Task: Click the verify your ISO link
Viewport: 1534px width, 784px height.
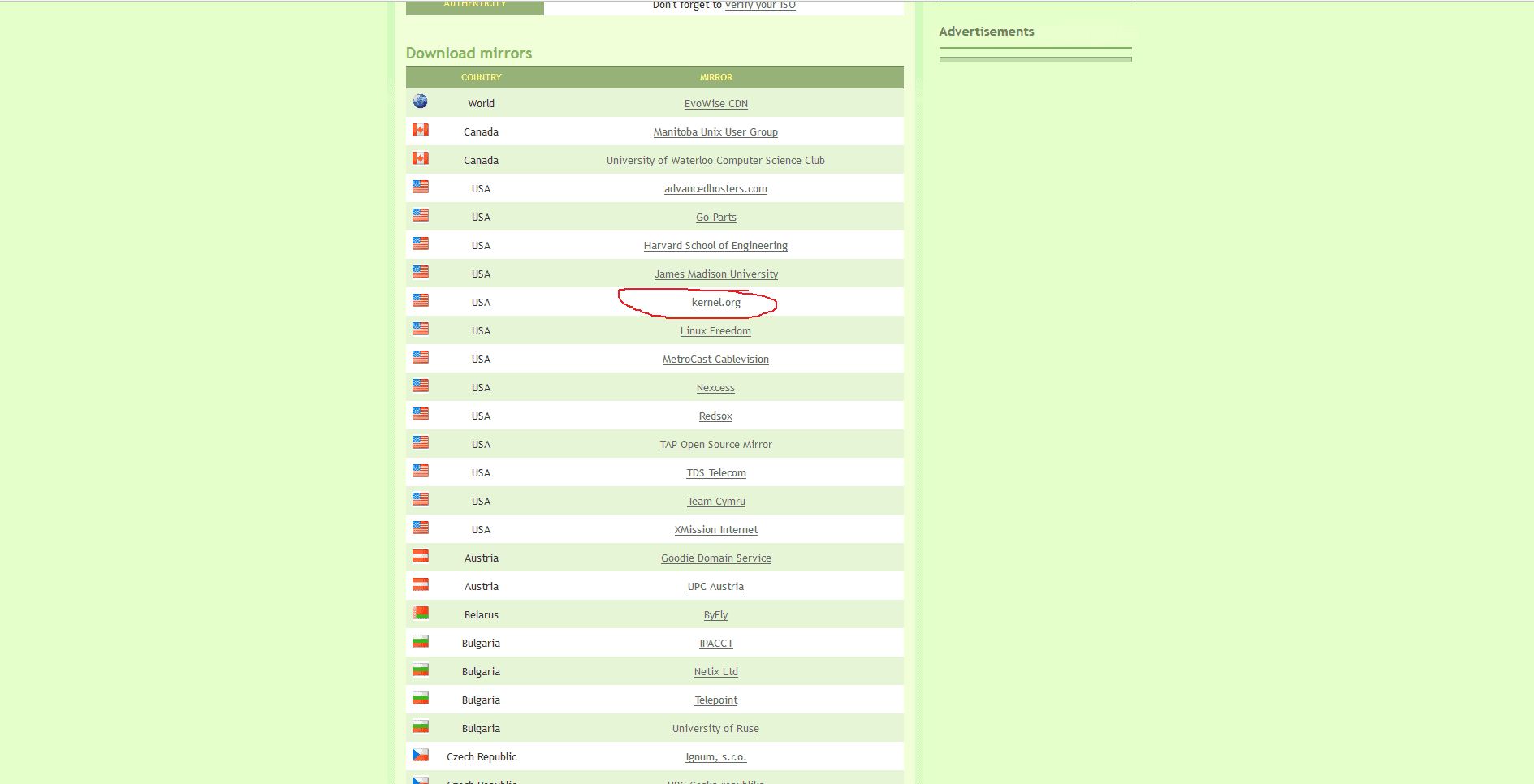Action: tap(759, 5)
